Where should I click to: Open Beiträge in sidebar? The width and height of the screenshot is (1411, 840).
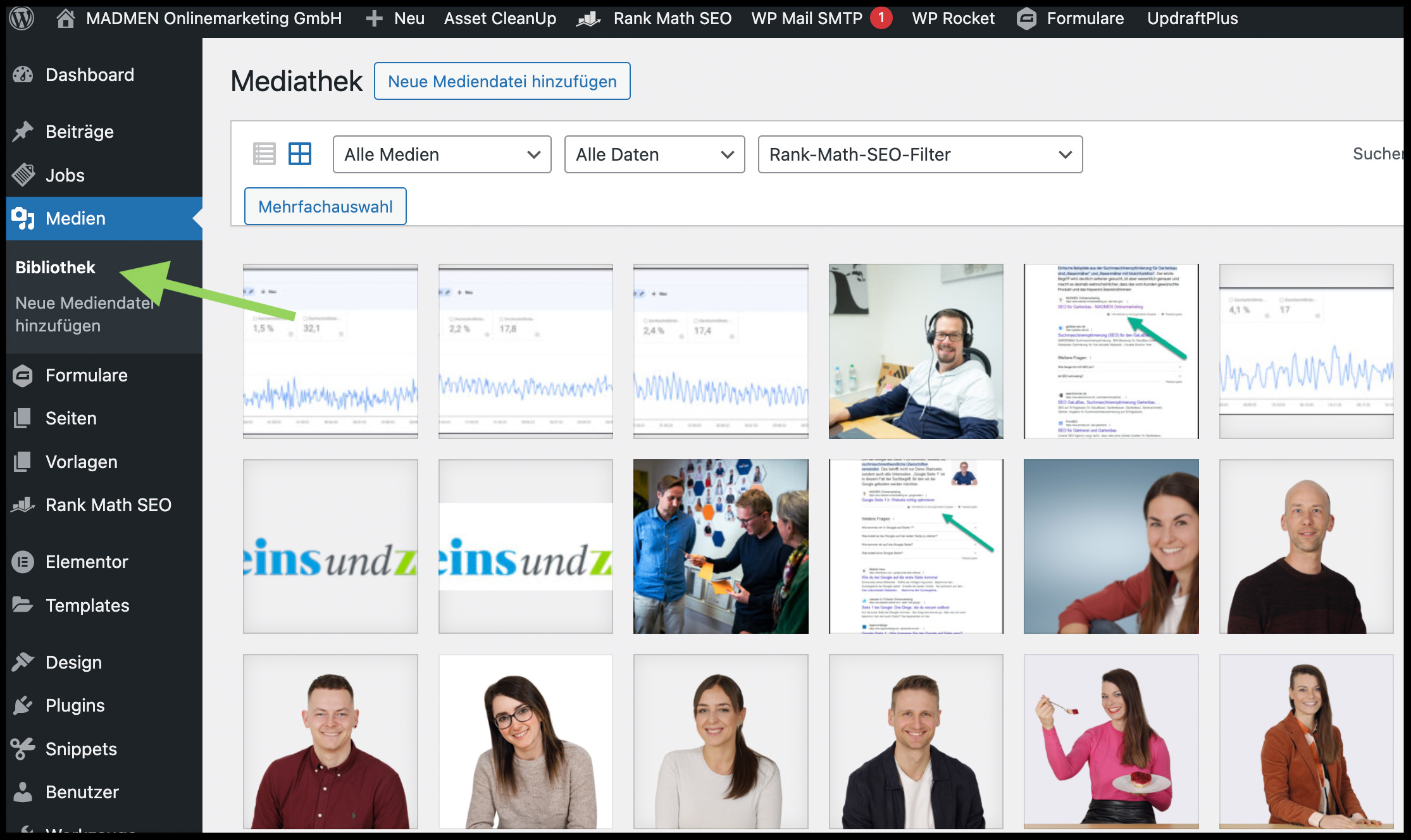(80, 132)
